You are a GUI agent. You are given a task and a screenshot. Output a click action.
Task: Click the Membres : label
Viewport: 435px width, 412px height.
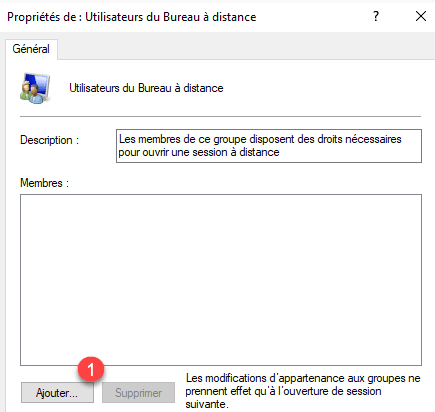[44, 183]
